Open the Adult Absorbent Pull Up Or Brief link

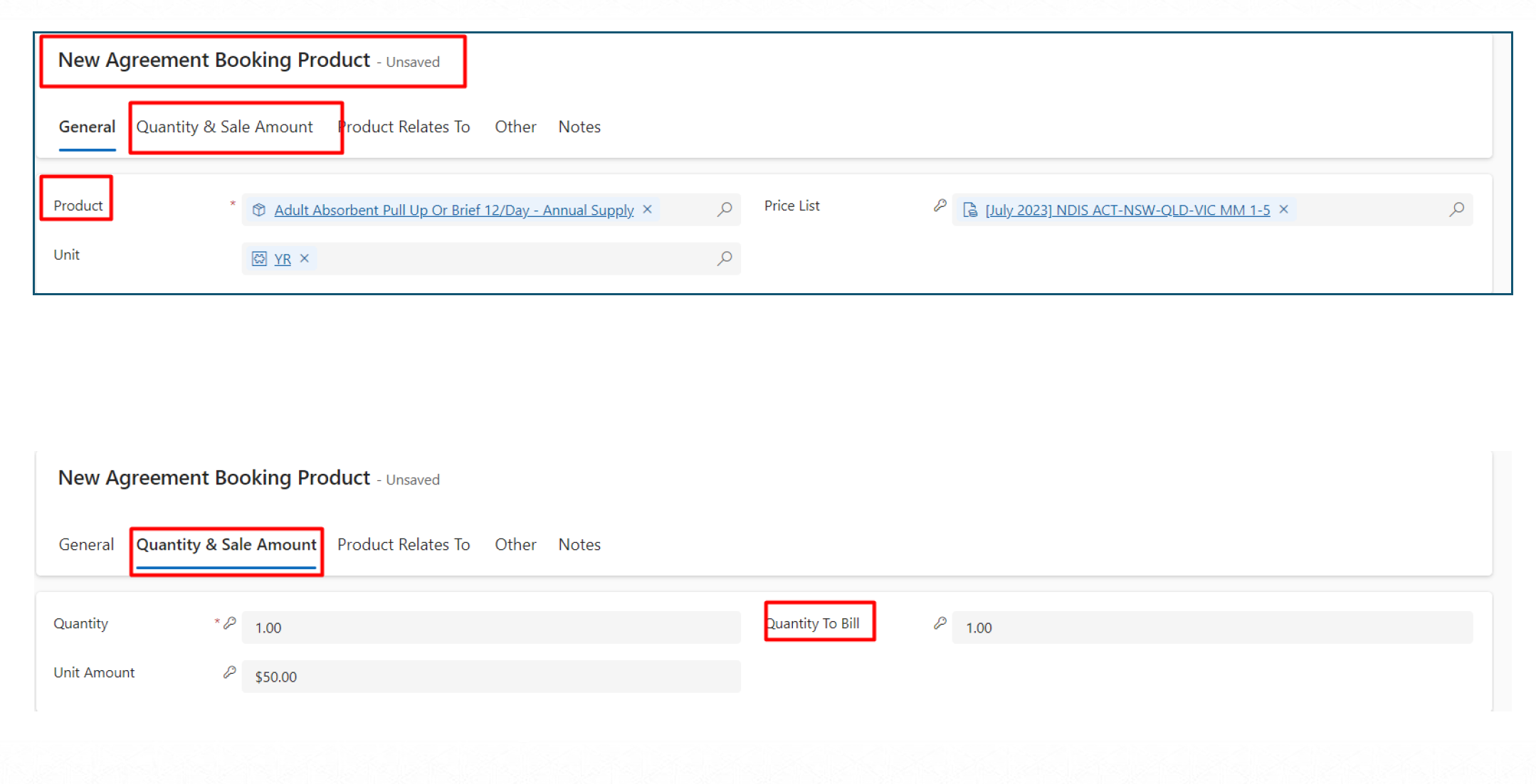click(453, 210)
